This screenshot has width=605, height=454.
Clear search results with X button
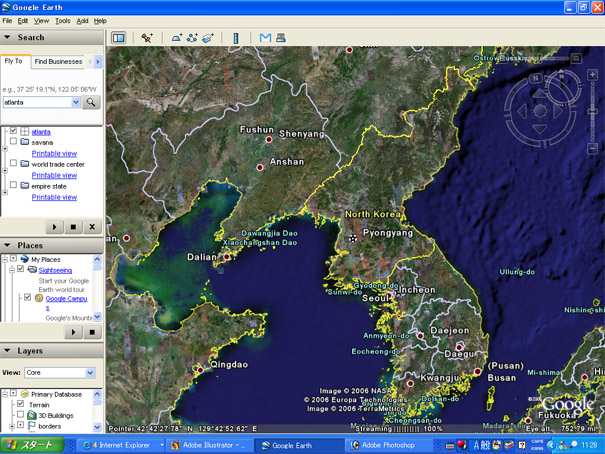coord(92,227)
